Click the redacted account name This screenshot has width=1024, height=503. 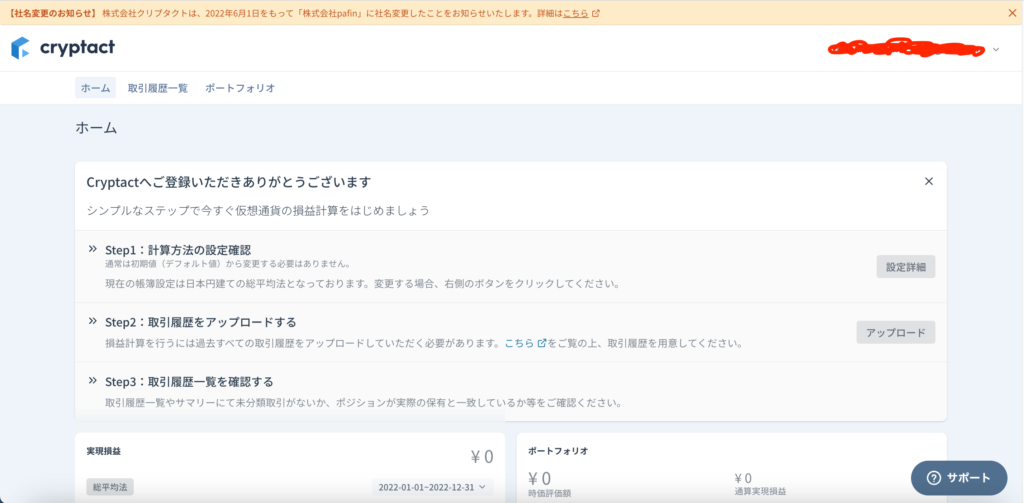906,48
